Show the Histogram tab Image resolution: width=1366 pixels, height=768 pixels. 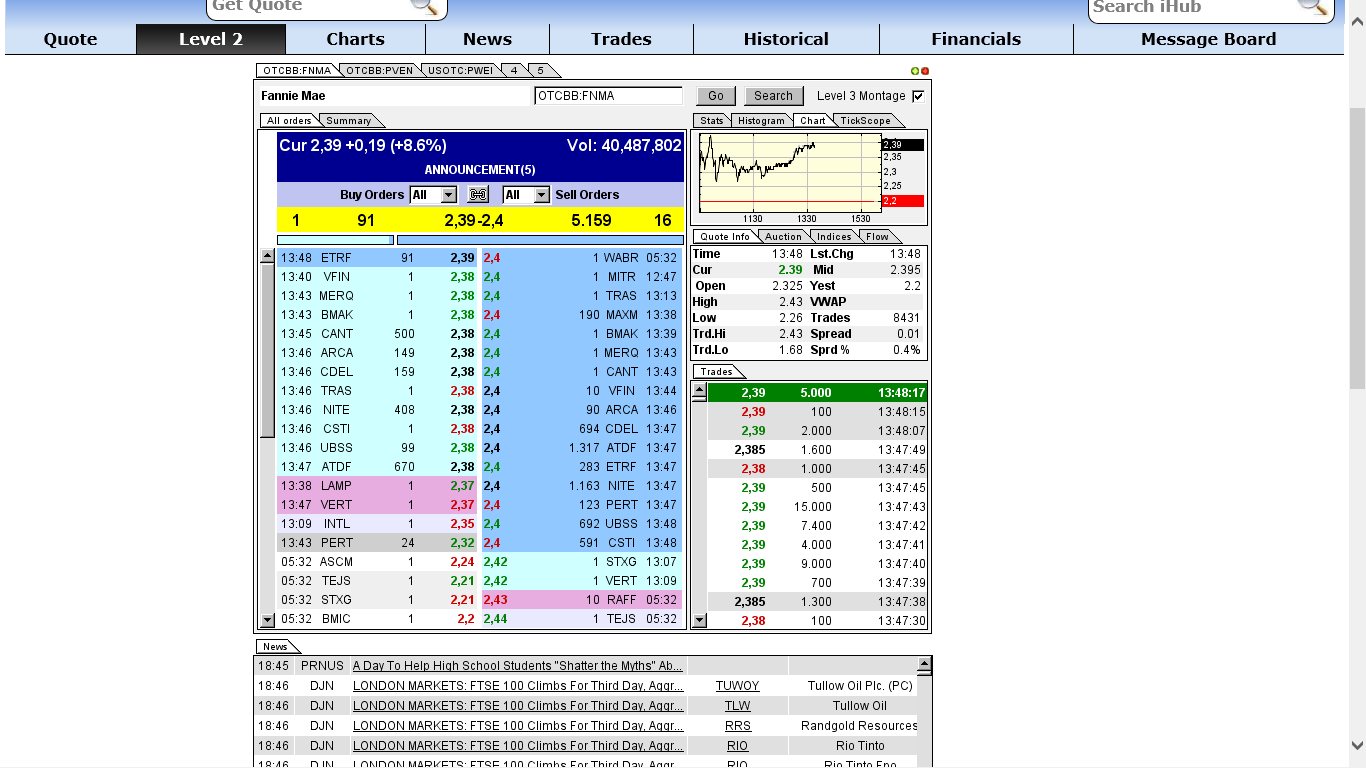coord(762,121)
